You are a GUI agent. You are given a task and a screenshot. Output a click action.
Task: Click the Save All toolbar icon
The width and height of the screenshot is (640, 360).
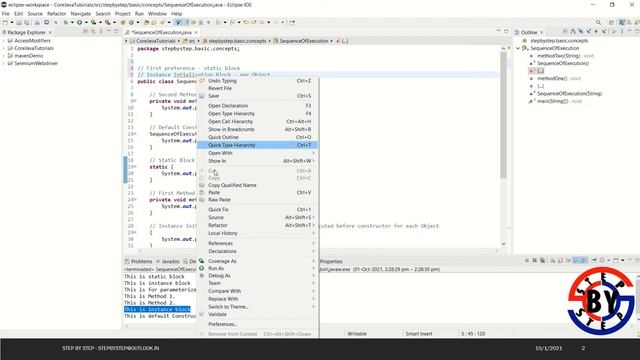[x=27, y=22]
